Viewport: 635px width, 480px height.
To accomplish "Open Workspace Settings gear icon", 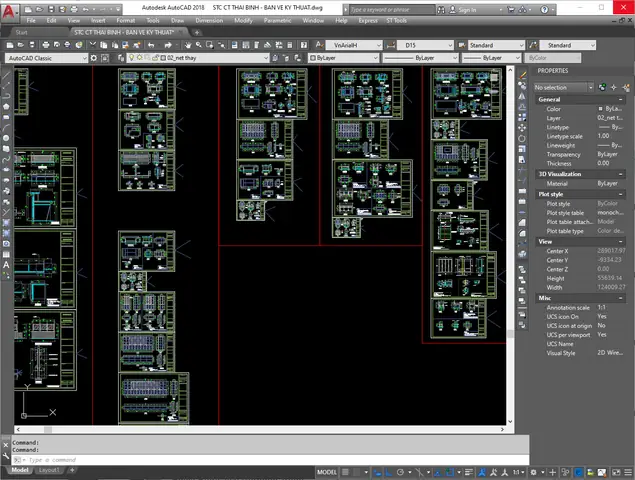I will pos(94,58).
